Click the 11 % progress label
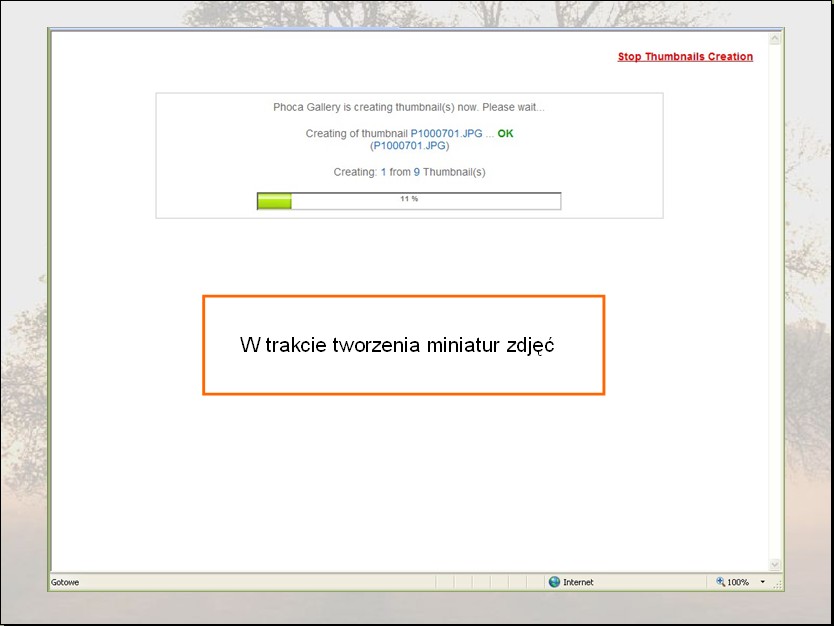The image size is (834, 626). point(409,199)
